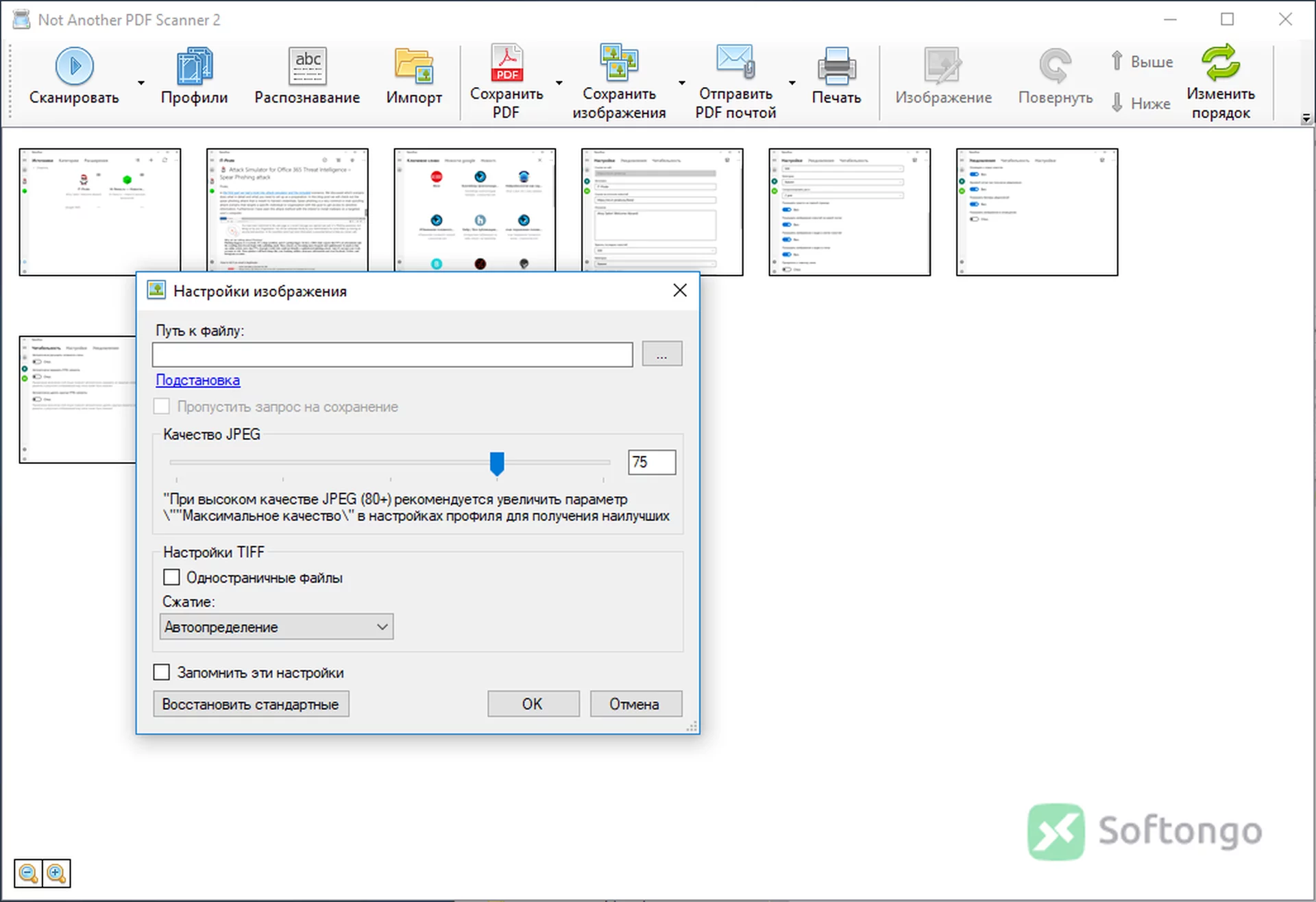Click the JPEG quality value field
This screenshot has height=902, width=1316.
[x=651, y=462]
